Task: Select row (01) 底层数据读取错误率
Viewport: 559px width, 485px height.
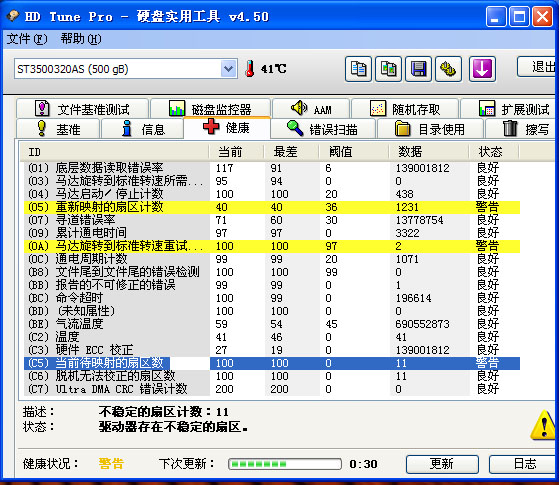Action: (272, 168)
